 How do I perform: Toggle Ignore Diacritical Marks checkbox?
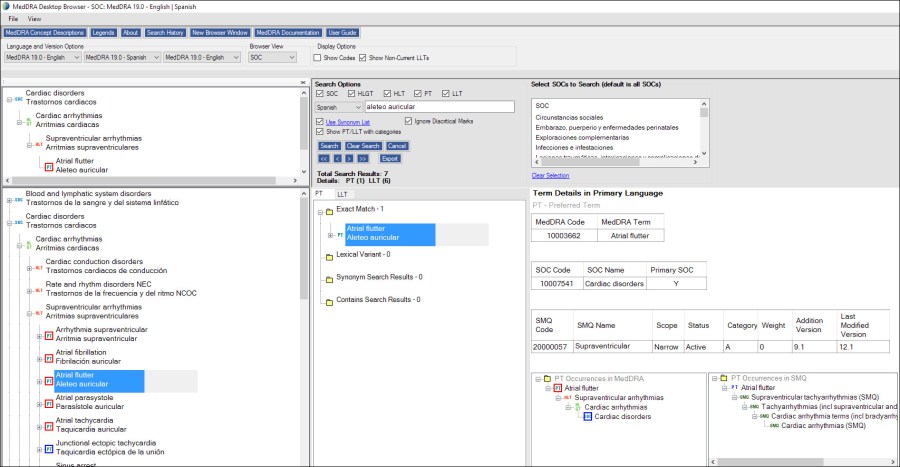[409, 121]
